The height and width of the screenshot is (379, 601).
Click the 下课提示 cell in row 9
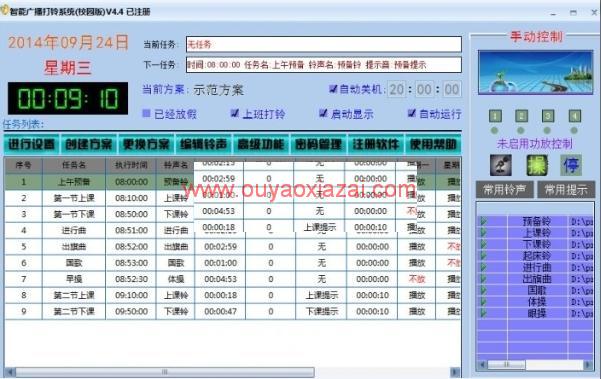322,311
